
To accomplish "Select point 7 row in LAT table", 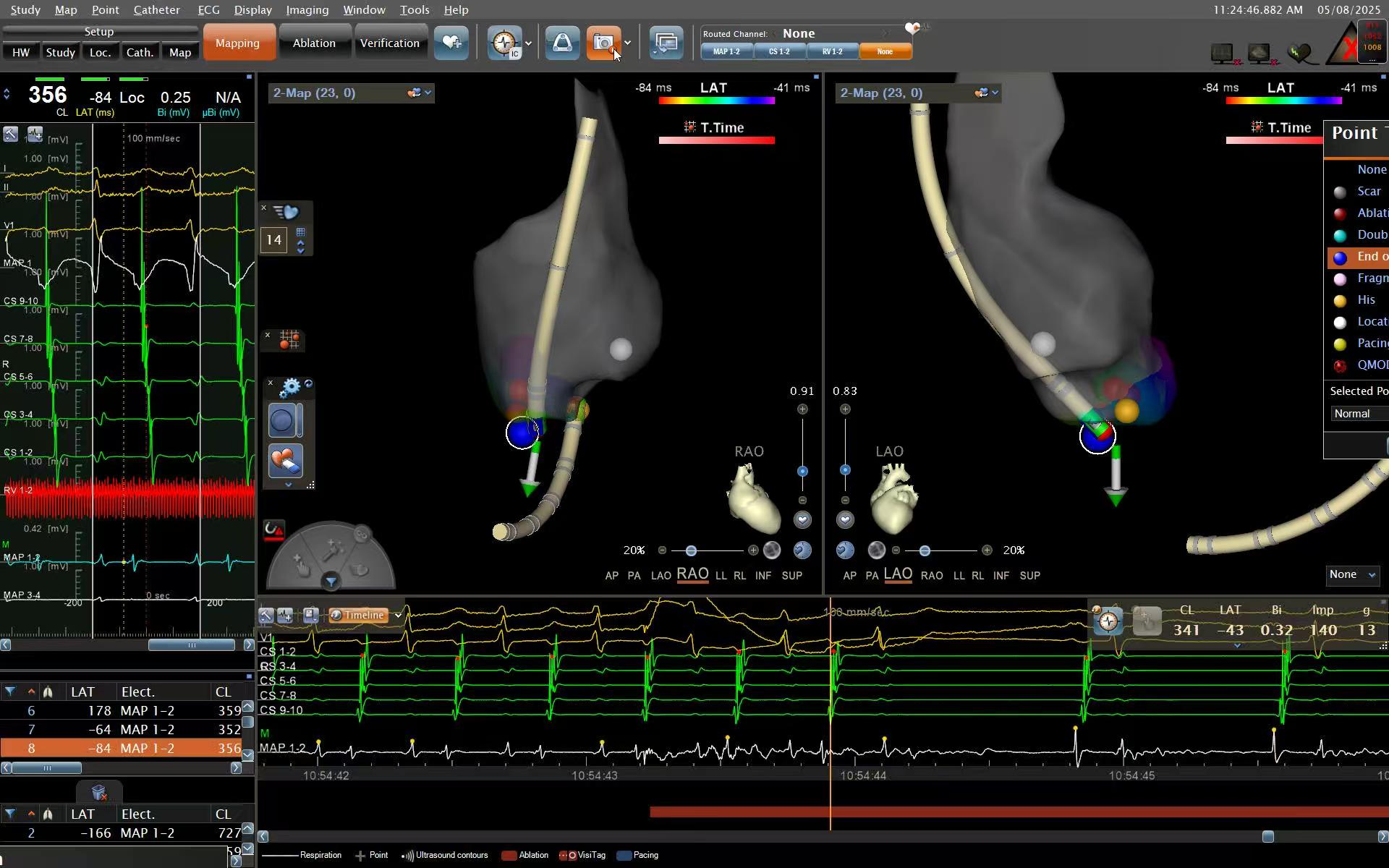I will point(122,730).
